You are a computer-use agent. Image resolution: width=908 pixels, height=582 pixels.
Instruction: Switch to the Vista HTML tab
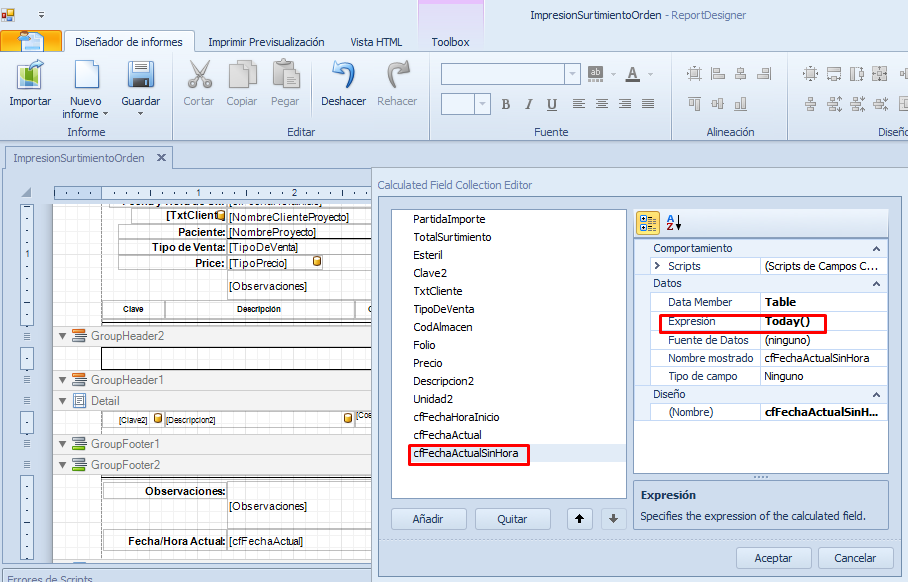[x=376, y=42]
